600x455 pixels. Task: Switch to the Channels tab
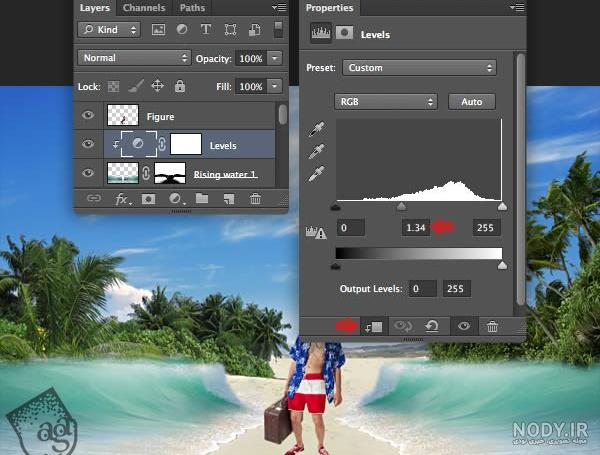point(144,8)
